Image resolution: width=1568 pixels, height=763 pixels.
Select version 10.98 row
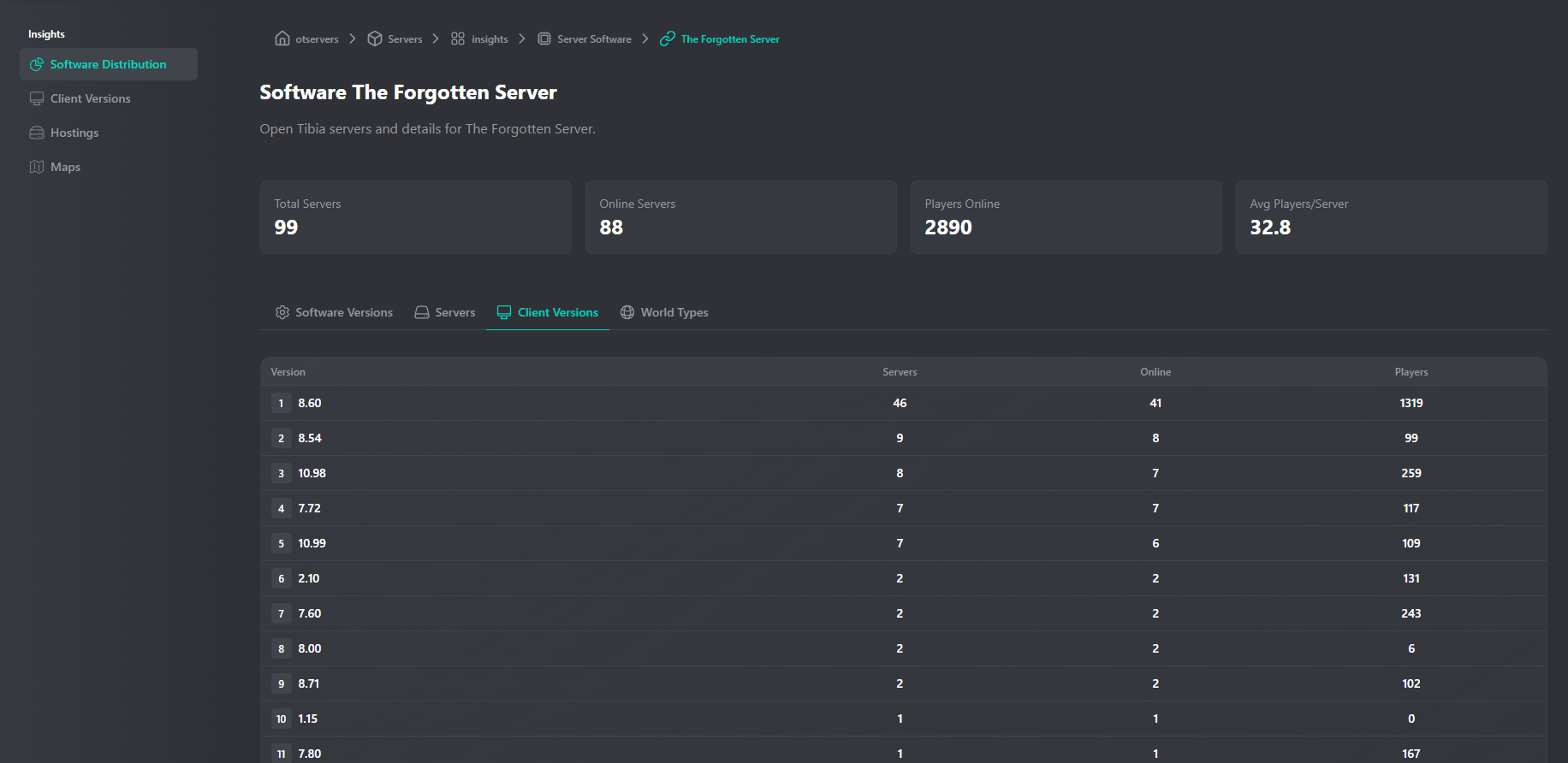(904, 473)
